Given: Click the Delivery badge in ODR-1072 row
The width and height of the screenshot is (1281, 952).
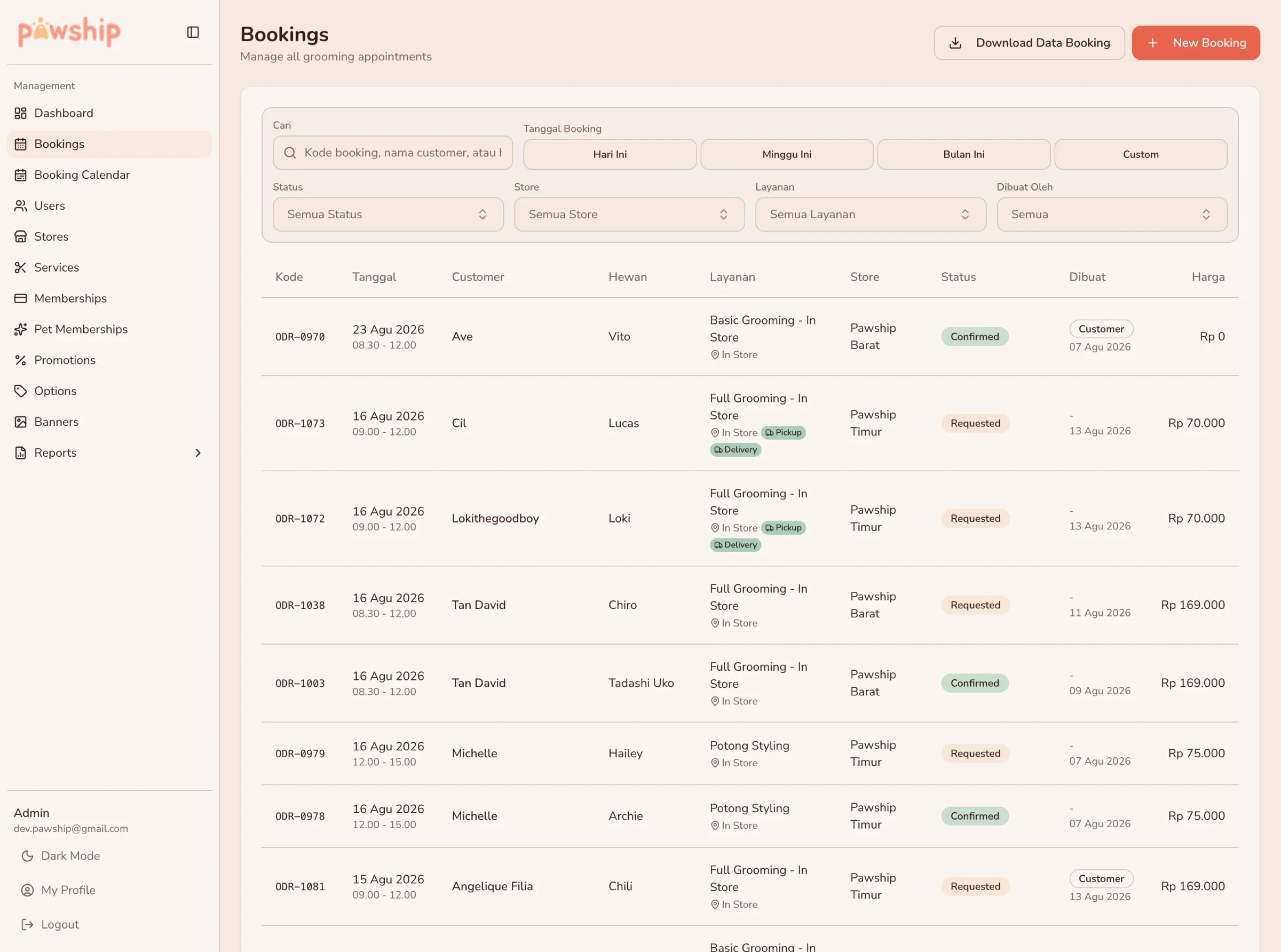Looking at the screenshot, I should (736, 545).
